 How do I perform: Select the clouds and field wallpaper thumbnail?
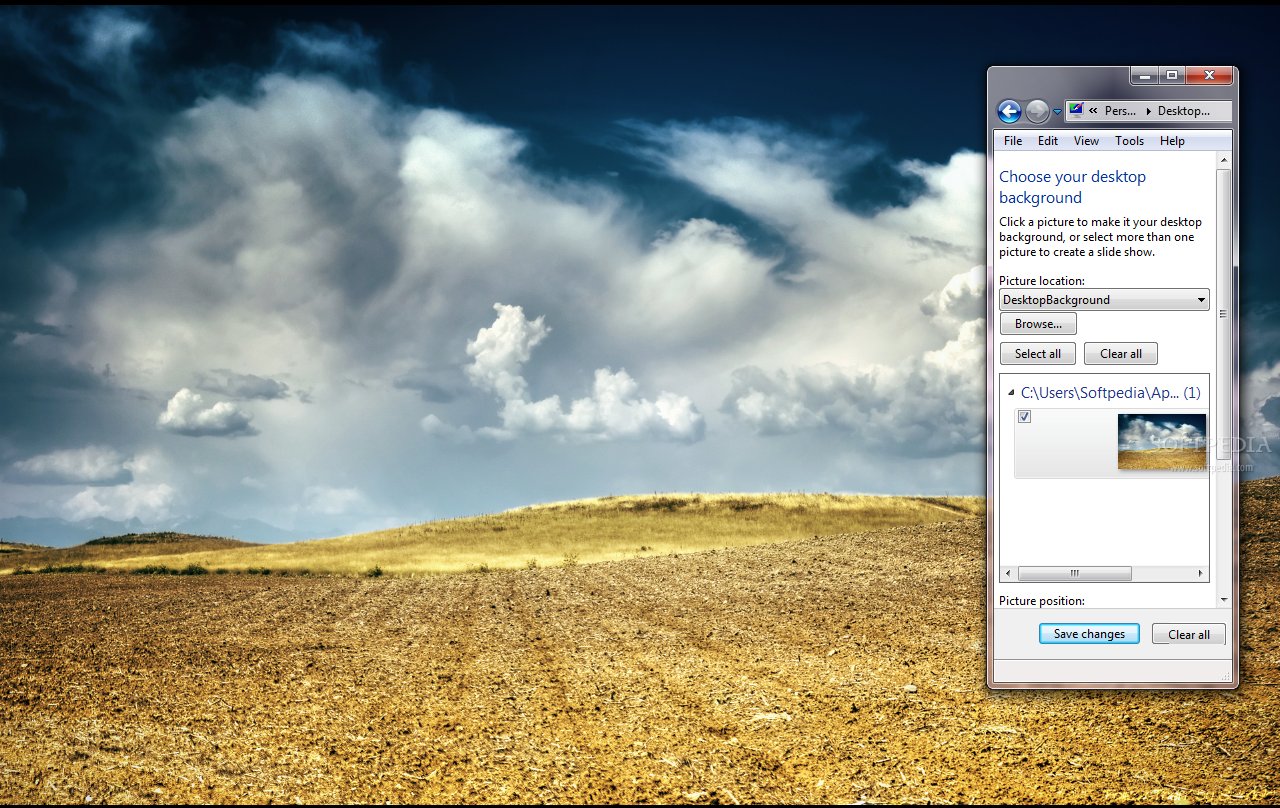tap(1161, 442)
